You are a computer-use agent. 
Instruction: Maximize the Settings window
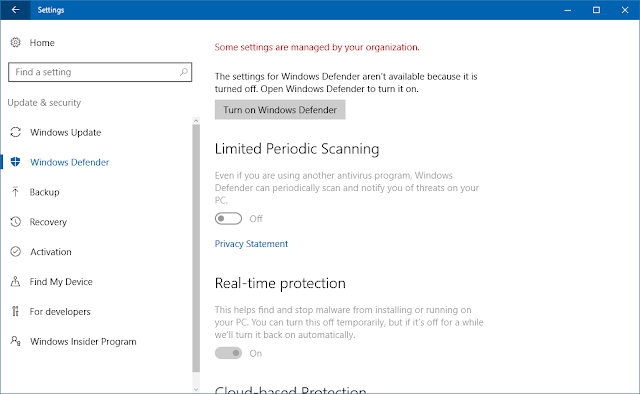click(596, 10)
